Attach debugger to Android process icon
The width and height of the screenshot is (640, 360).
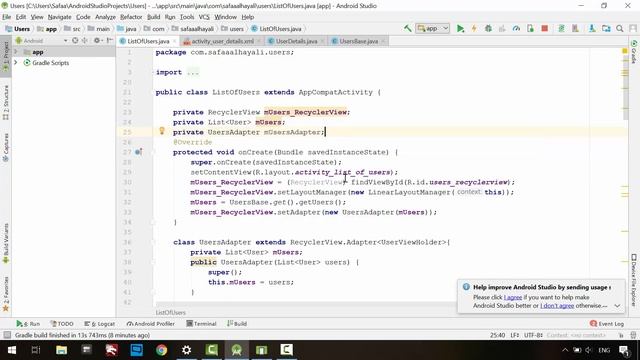tap(530, 29)
